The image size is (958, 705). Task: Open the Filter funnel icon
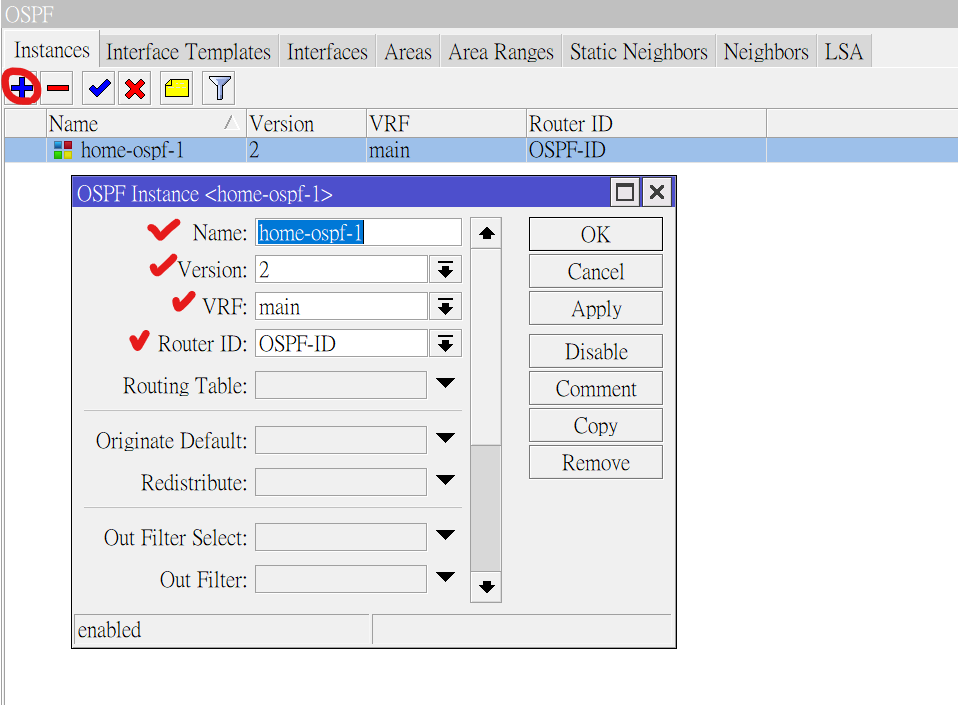tap(219, 88)
